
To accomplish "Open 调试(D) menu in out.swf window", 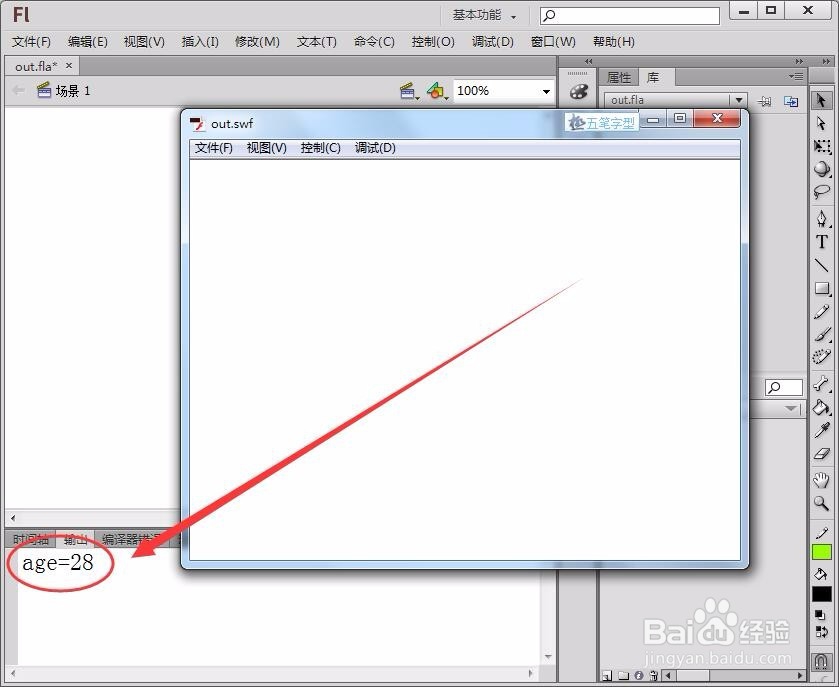I will (x=375, y=148).
